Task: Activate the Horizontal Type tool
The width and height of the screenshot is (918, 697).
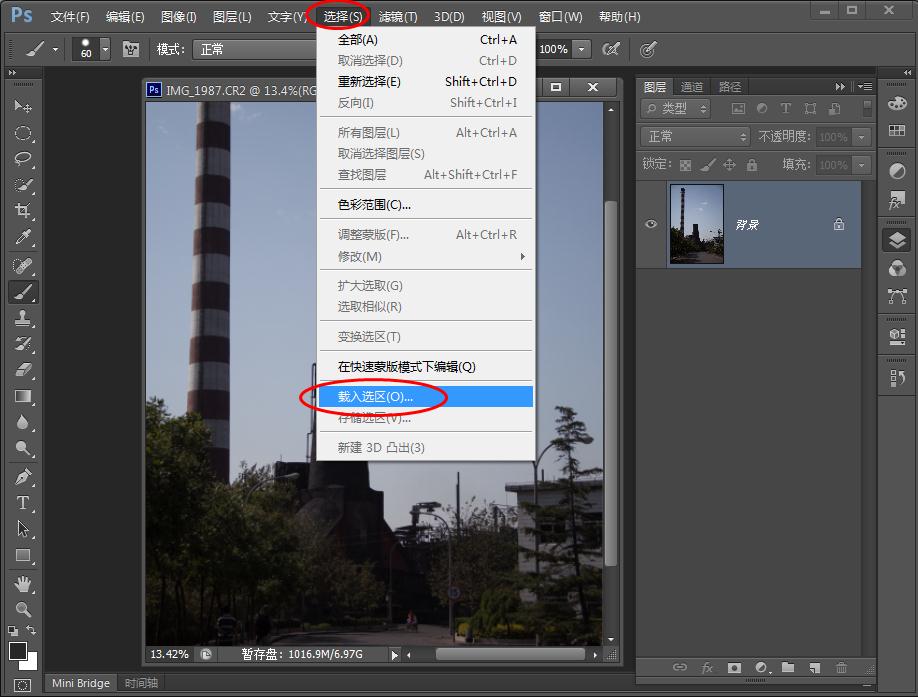Action: pos(23,502)
